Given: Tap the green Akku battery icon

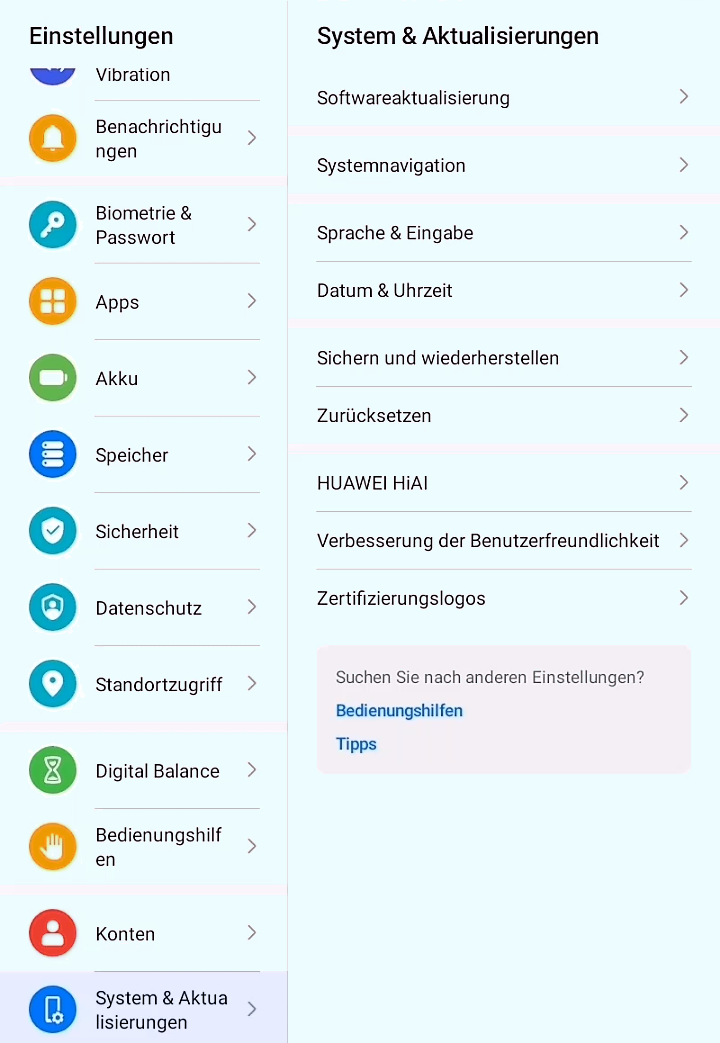Looking at the screenshot, I should [x=53, y=378].
